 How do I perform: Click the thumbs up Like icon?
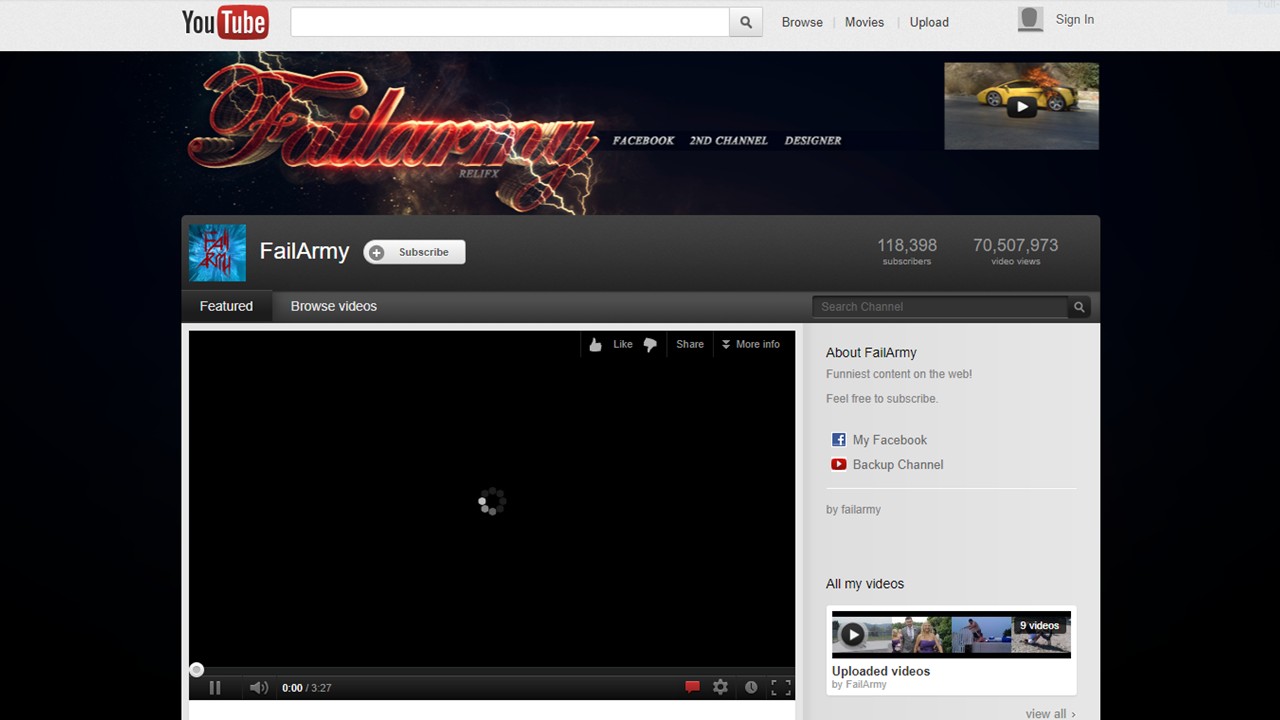[596, 345]
